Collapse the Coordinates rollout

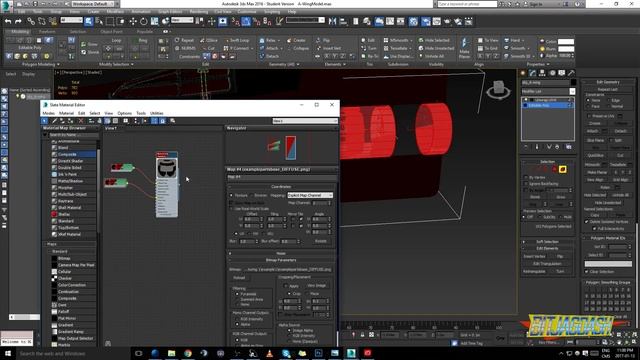(x=281, y=187)
